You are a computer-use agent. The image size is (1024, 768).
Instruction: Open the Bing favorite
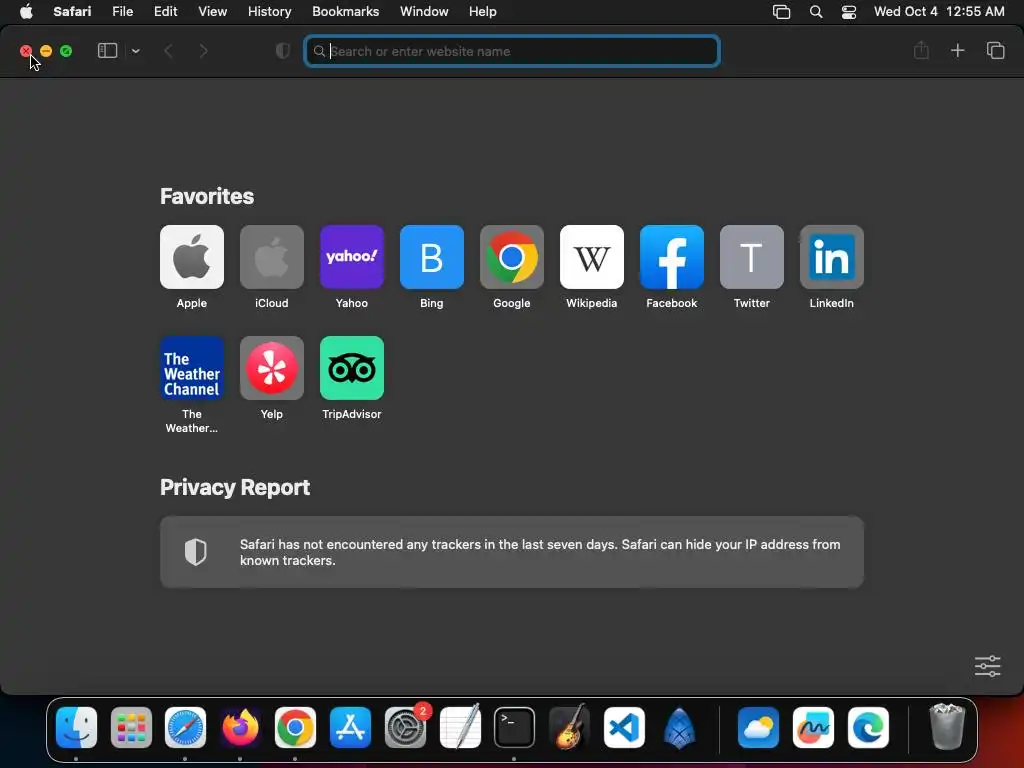coord(432,257)
